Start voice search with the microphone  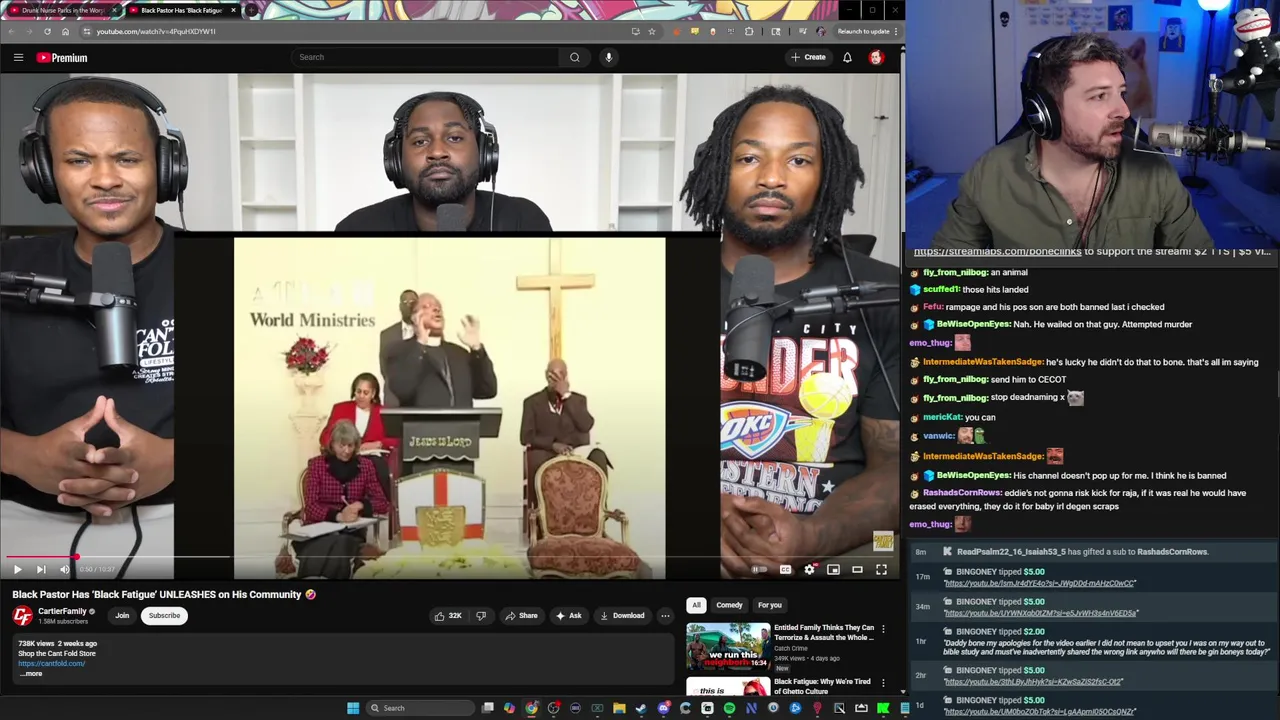pyautogui.click(x=608, y=57)
